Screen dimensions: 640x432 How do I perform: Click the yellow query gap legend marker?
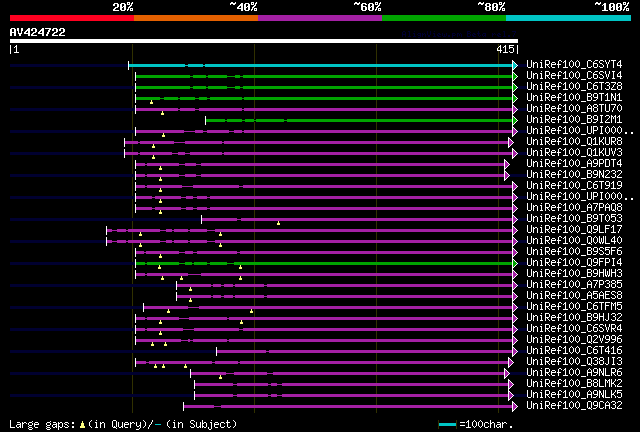click(82, 425)
